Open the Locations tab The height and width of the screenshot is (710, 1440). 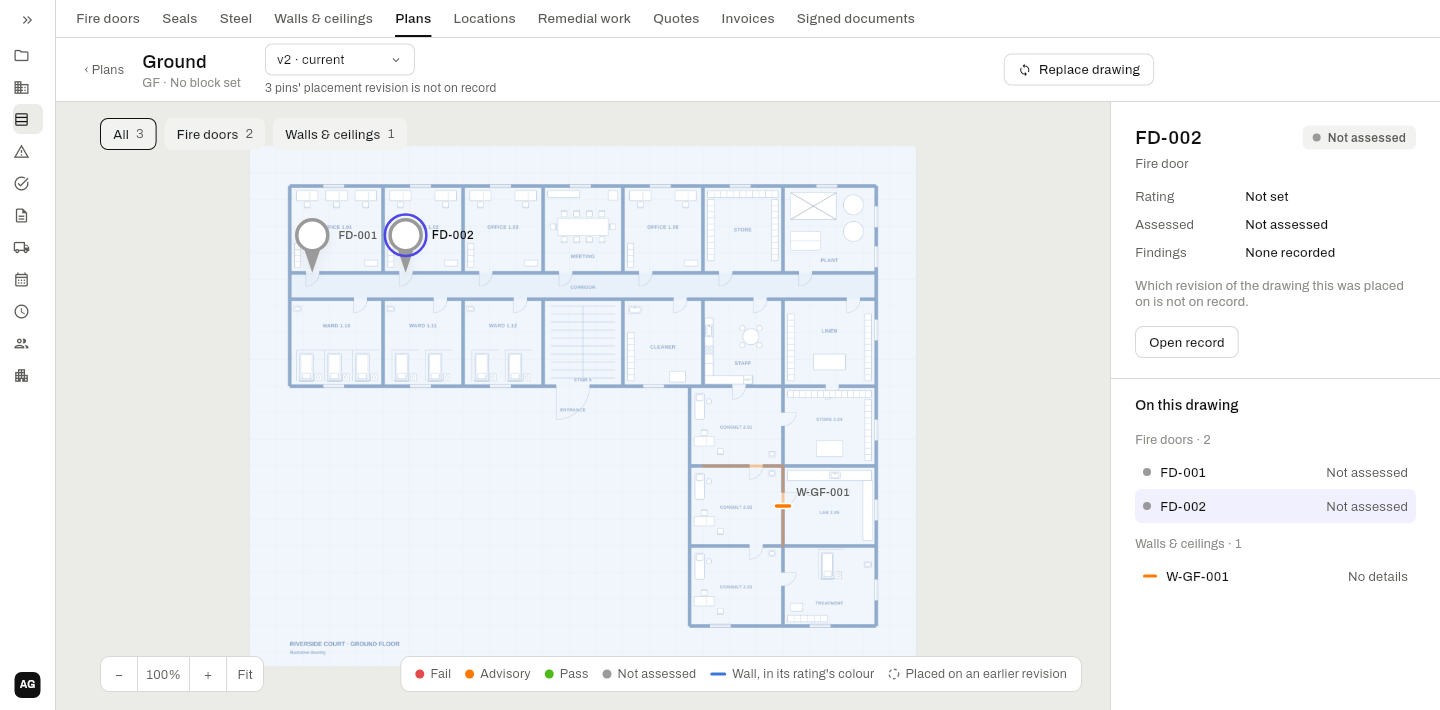point(484,18)
